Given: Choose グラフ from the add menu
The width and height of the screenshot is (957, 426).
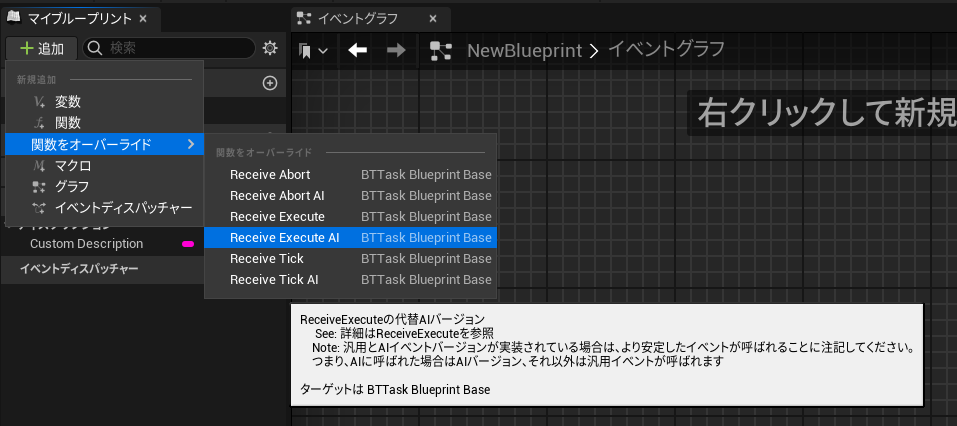Looking at the screenshot, I should point(104,186).
